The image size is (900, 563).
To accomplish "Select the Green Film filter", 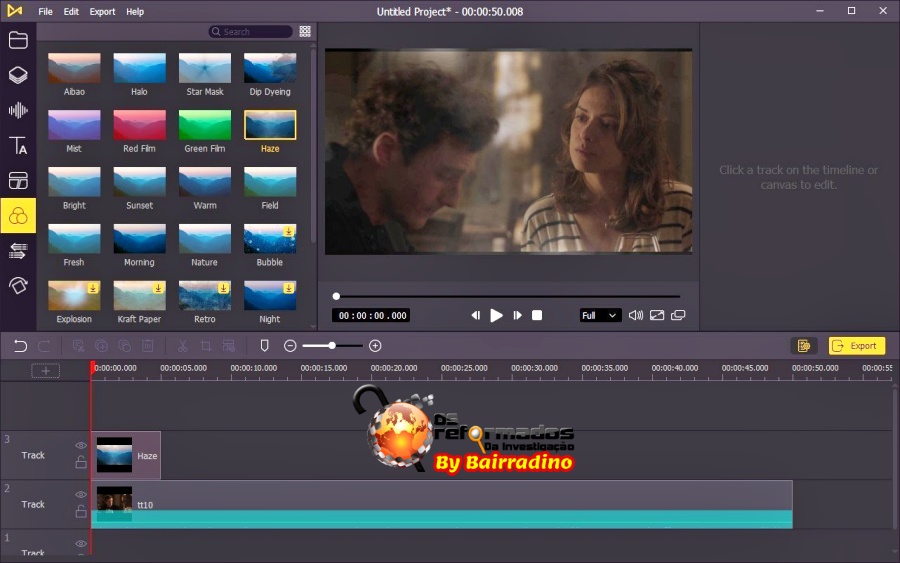I will (x=205, y=125).
